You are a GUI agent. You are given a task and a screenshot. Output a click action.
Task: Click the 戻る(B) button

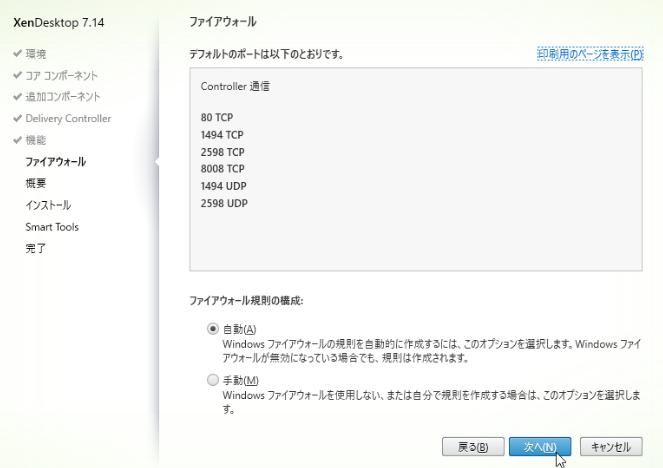473,446
